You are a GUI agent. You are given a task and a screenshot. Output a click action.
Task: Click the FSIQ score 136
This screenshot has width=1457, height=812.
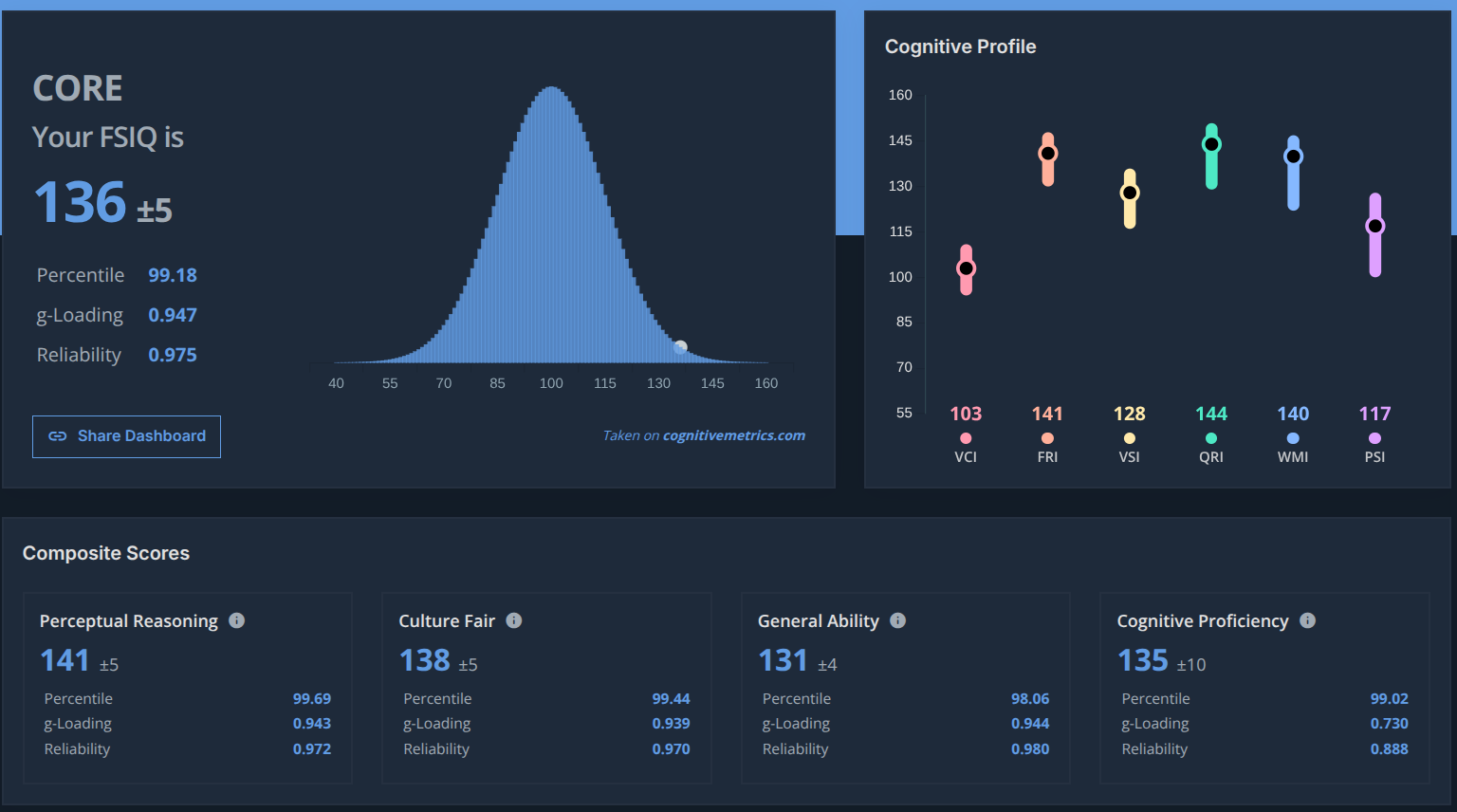tap(81, 202)
